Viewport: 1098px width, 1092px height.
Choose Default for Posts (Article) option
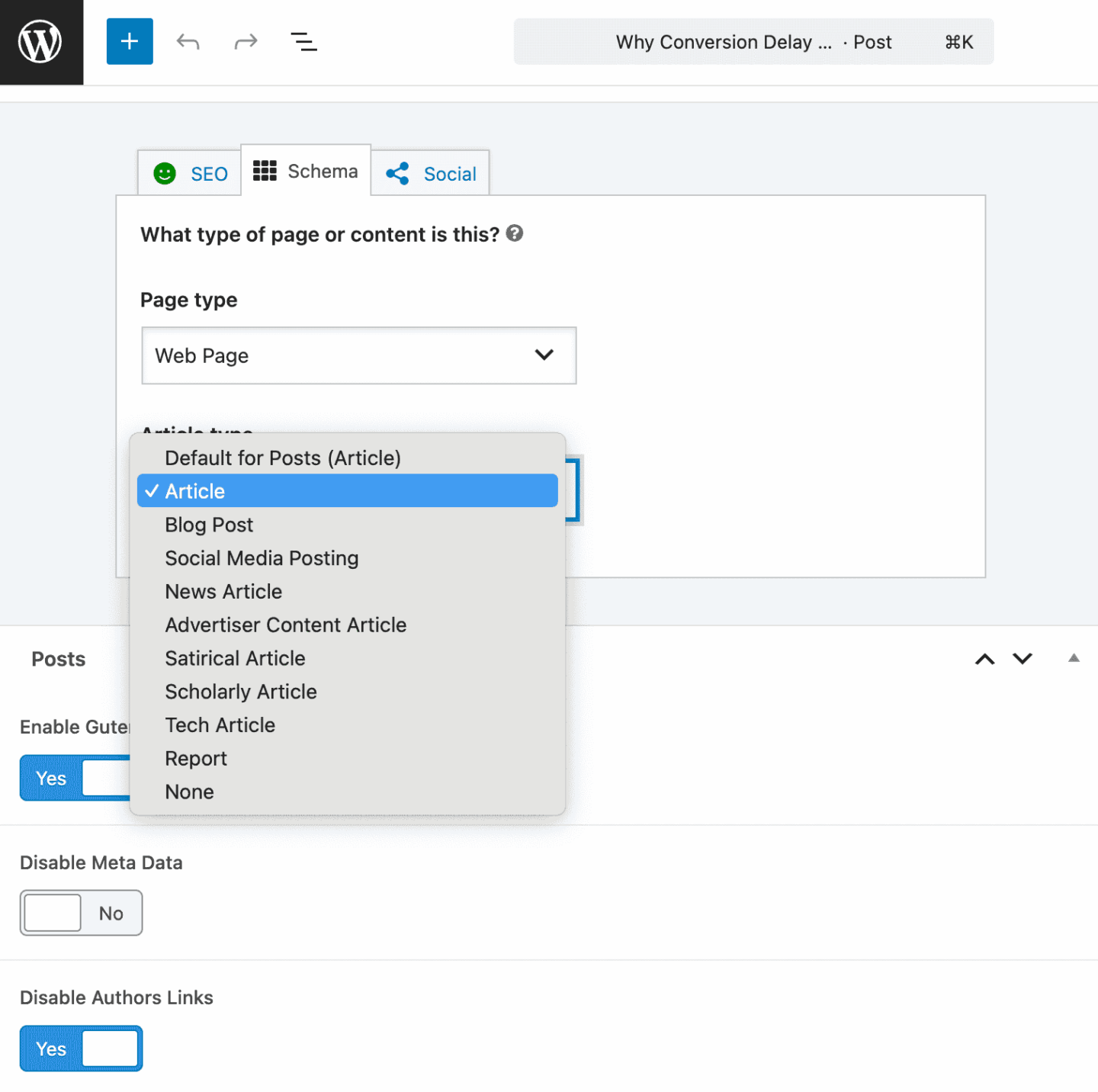pos(348,458)
